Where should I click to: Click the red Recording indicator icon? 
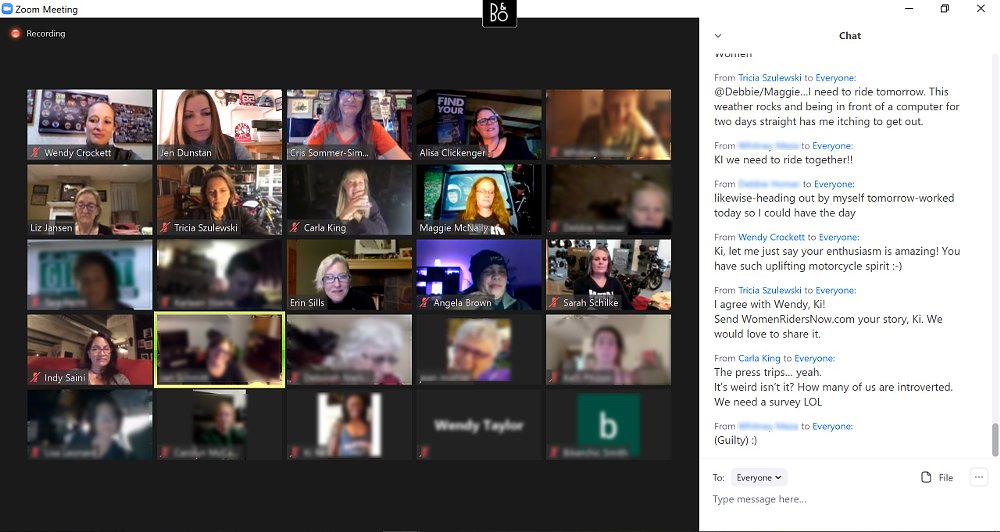(x=15, y=33)
